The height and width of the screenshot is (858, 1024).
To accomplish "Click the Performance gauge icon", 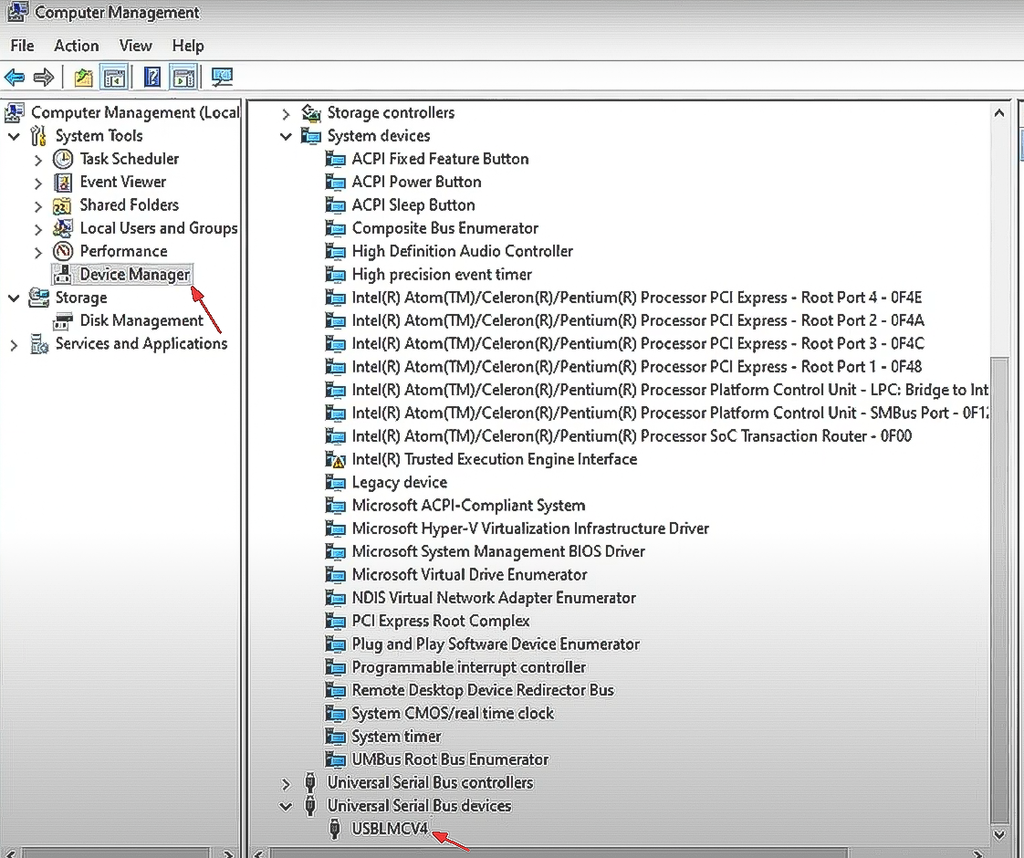I will 63,251.
